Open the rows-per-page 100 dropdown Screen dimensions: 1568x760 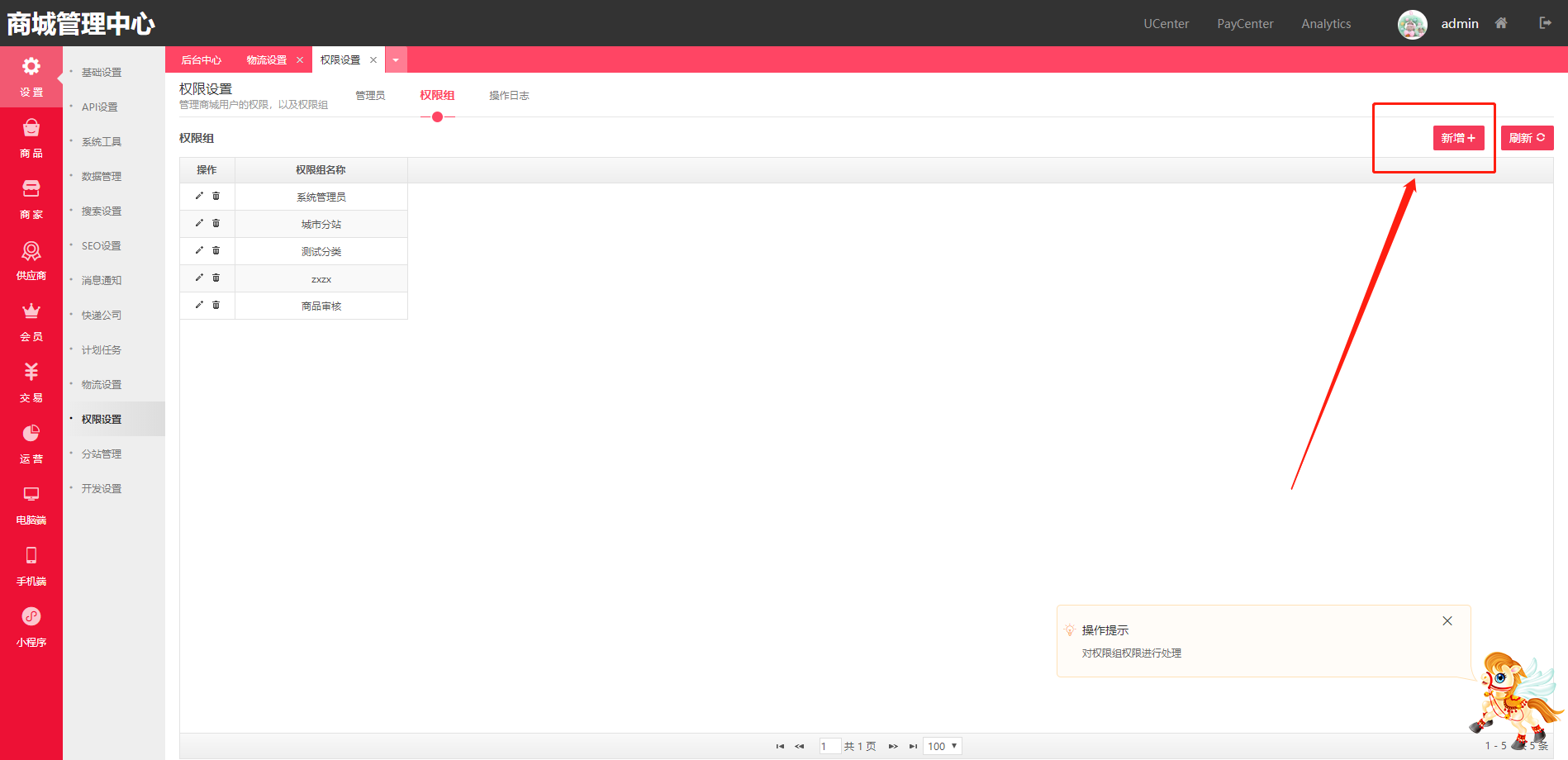tap(943, 746)
